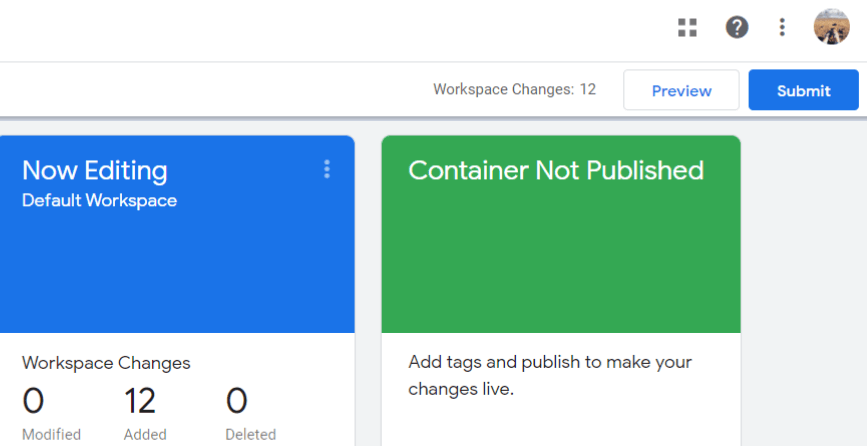867x446 pixels.
Task: Click the help question mark icon
Action: 737,28
